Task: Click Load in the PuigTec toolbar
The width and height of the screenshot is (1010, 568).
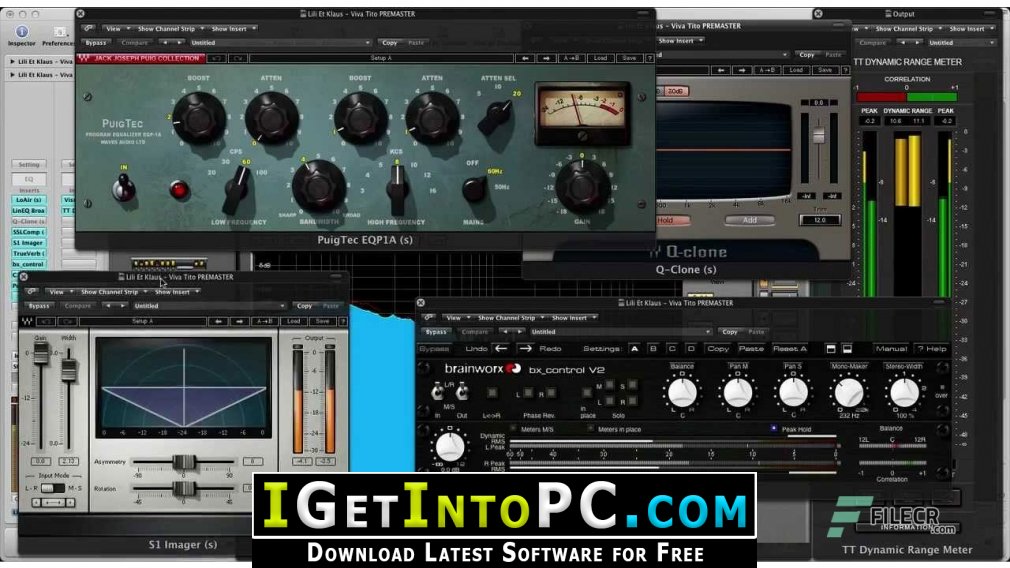Action: point(600,58)
